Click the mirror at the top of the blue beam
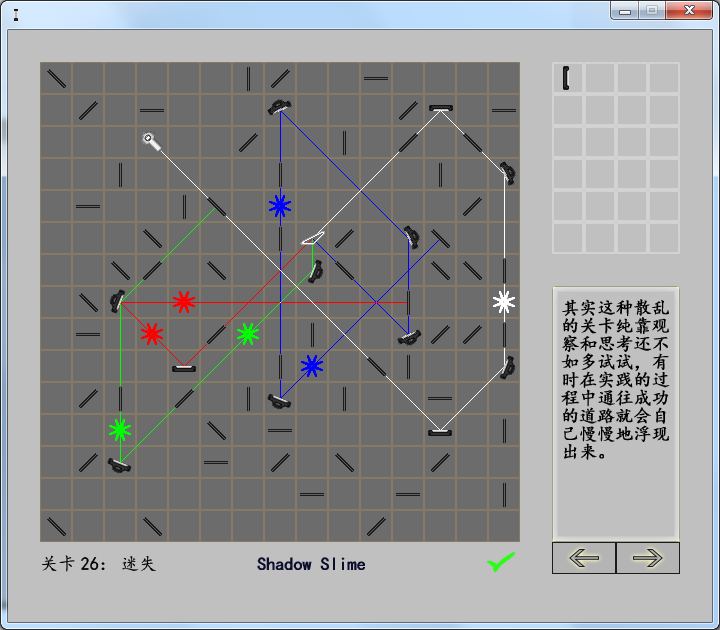720x630 pixels. pos(280,107)
